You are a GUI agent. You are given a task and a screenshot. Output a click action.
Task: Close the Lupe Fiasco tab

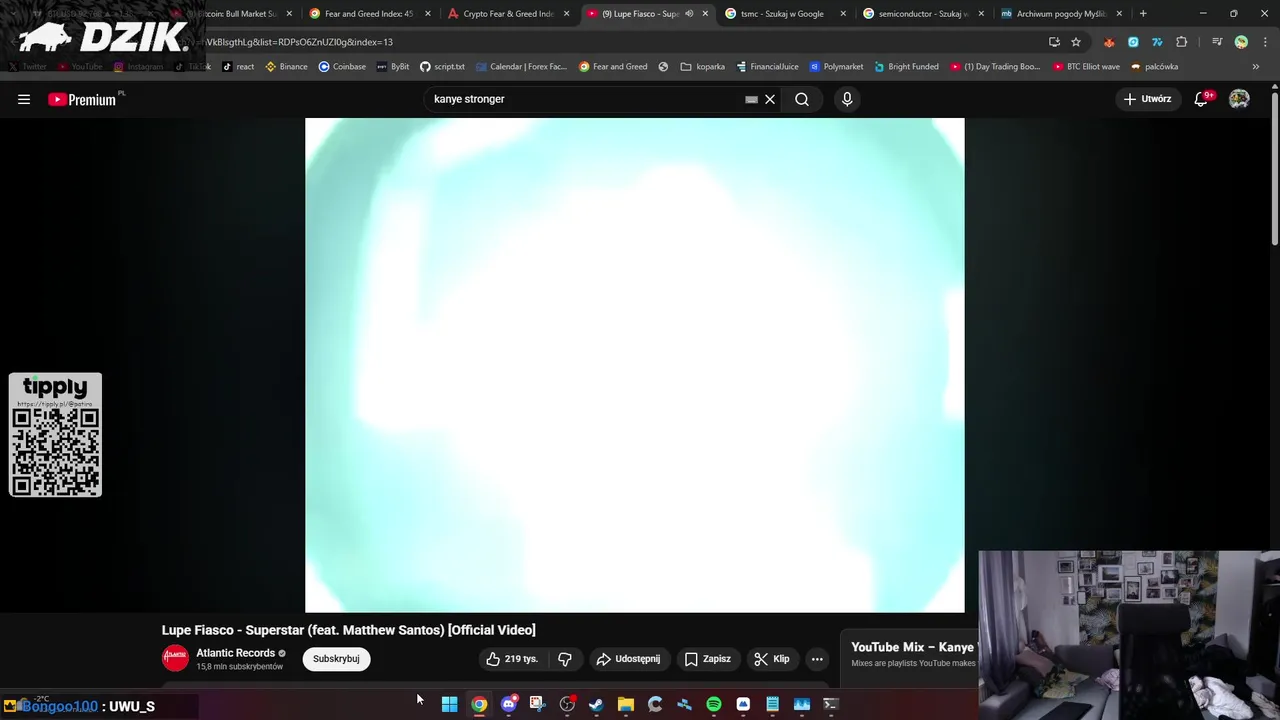[705, 14]
